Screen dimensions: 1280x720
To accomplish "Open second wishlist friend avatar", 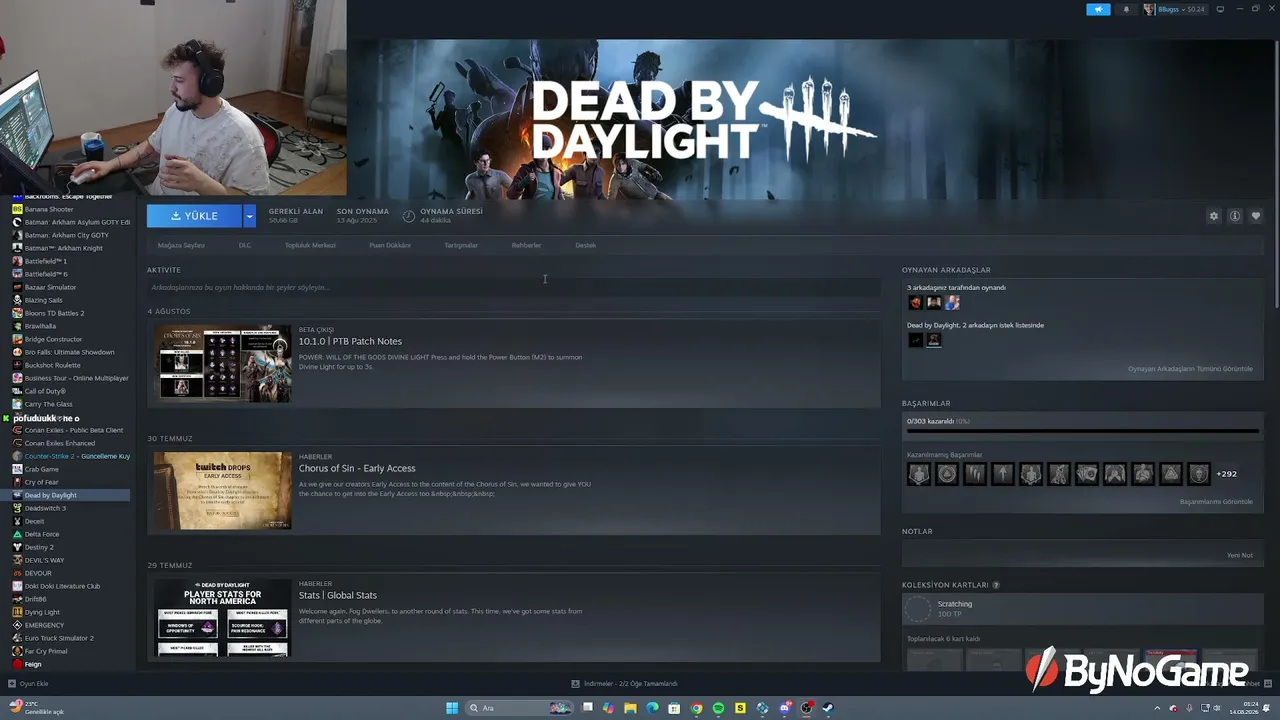I will 934,340.
